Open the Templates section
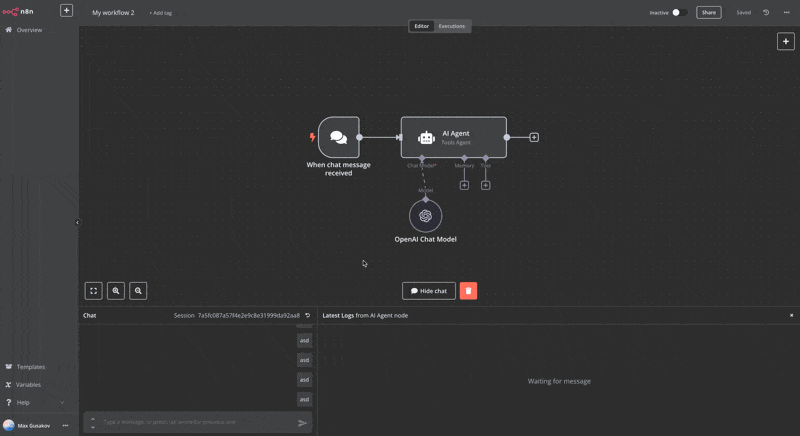The width and height of the screenshot is (800, 436). point(31,367)
